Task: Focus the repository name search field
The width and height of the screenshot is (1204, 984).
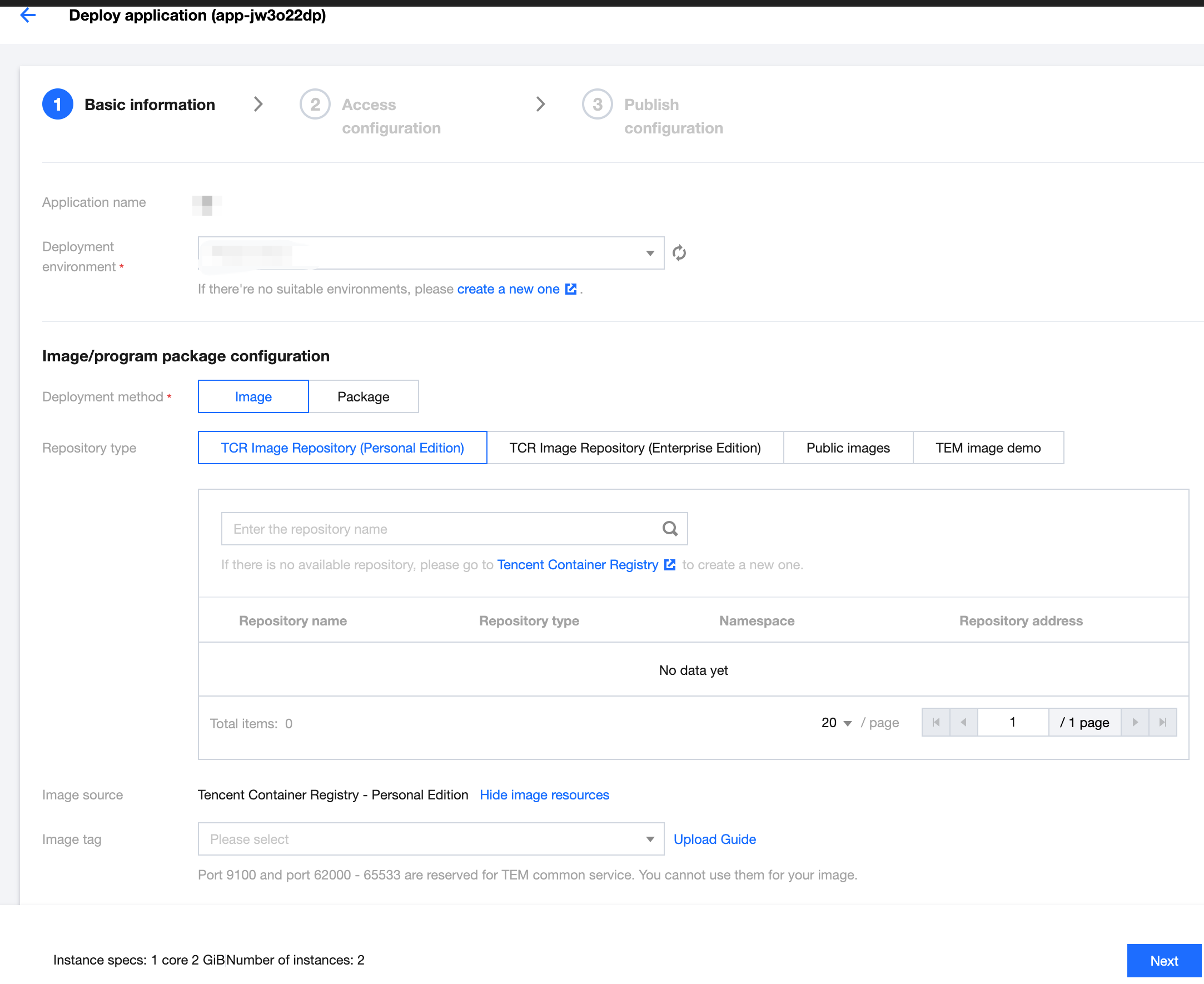Action: (454, 529)
